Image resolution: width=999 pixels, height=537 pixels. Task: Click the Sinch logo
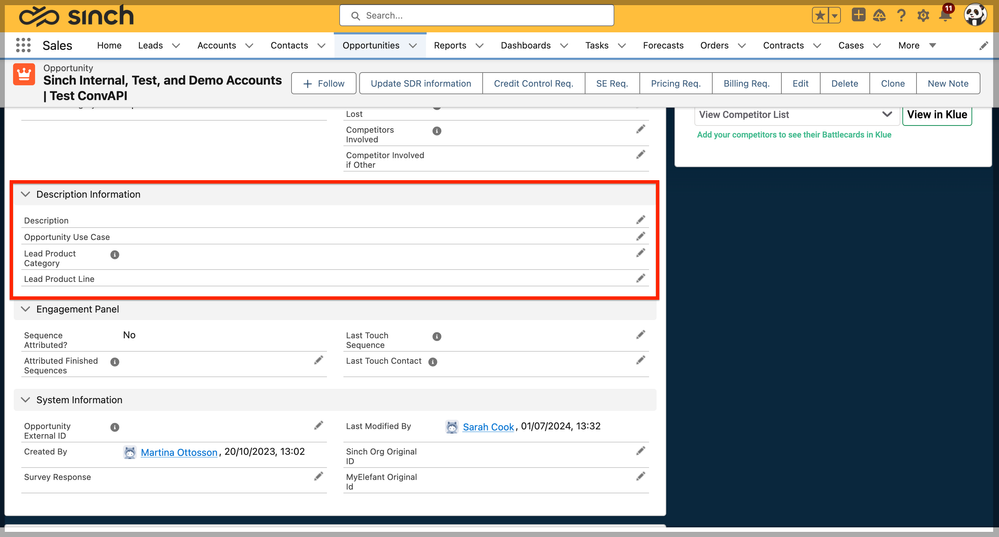point(76,16)
